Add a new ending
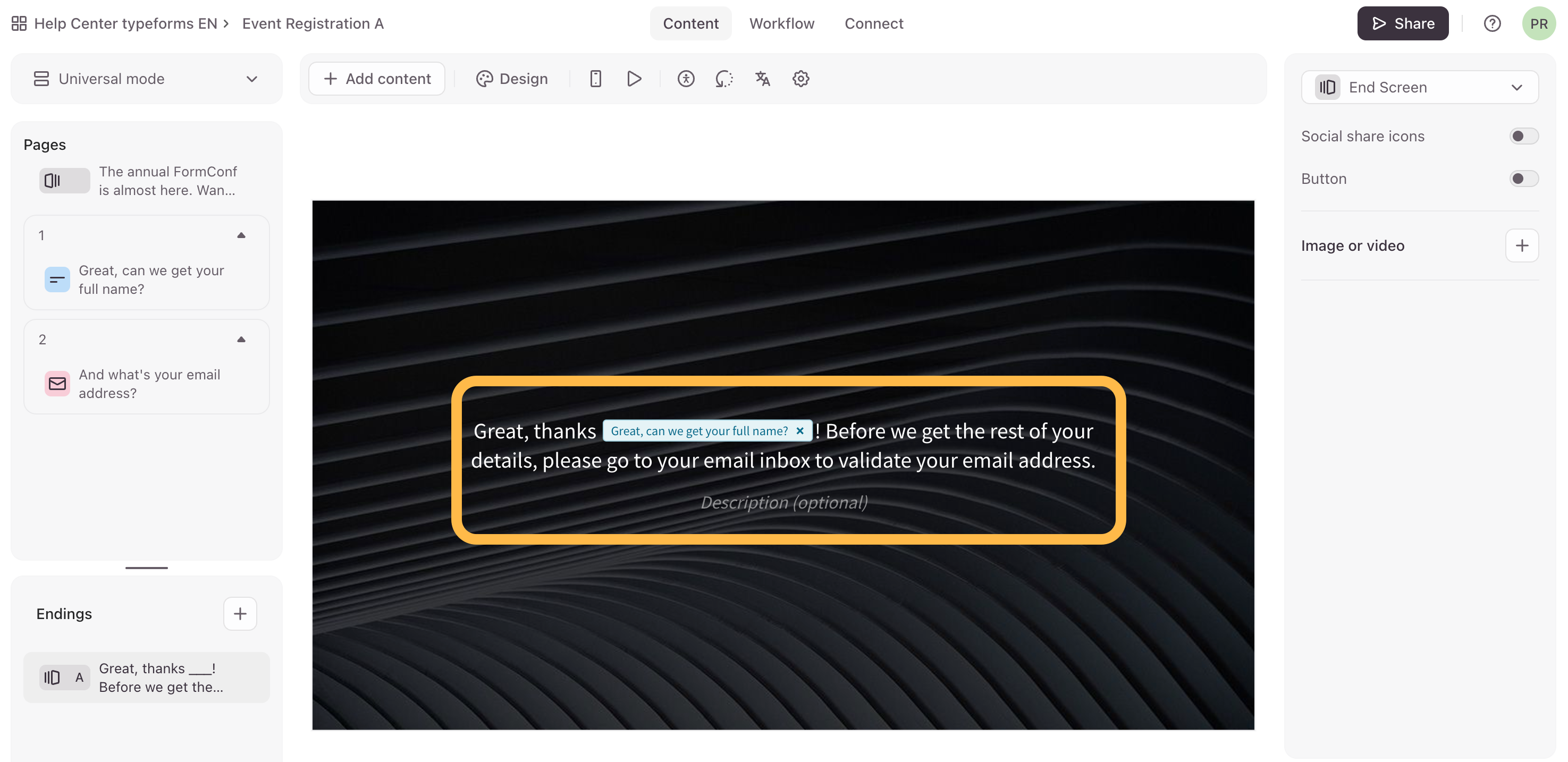 (240, 614)
